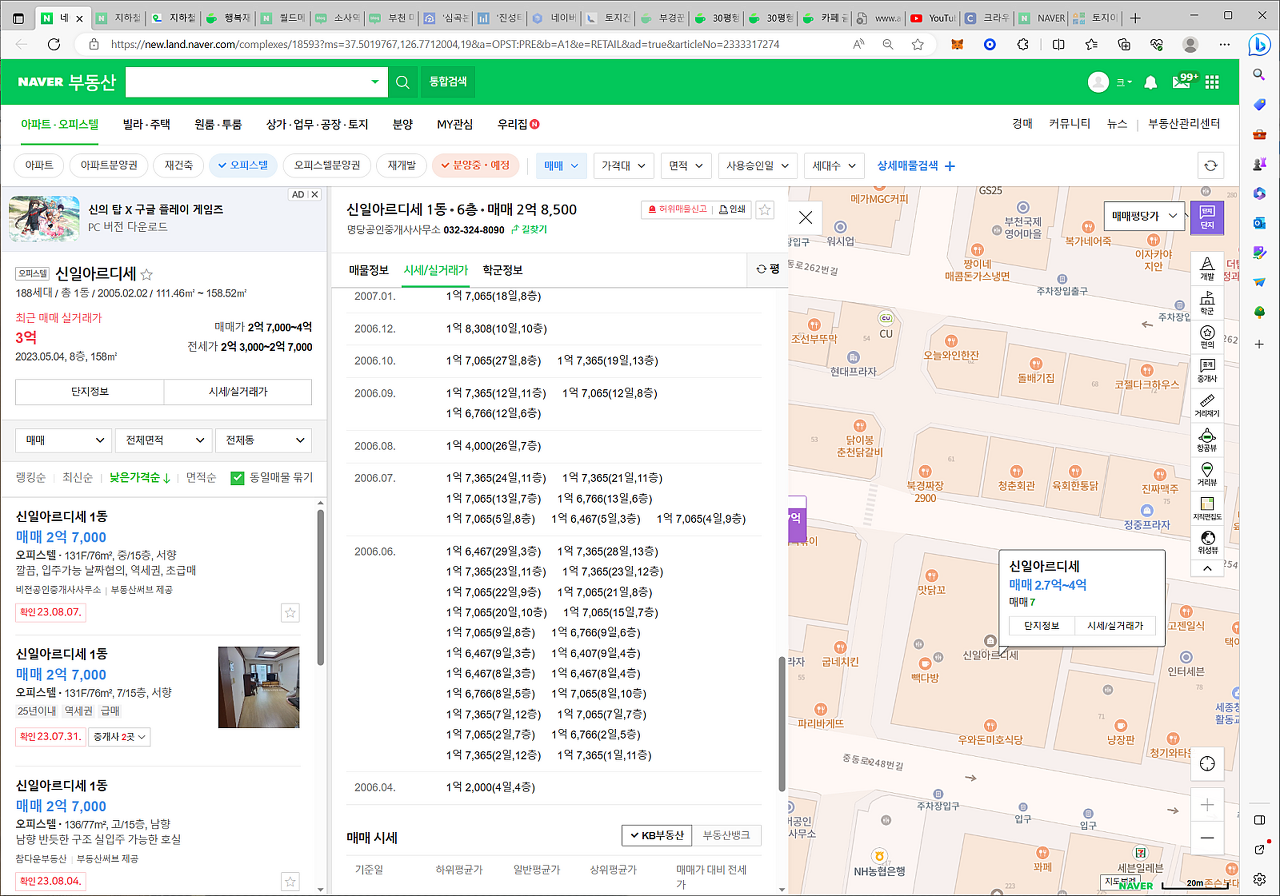The image size is (1280, 896).
Task: Select the 거리재기 distance measuring tool
Action: [1207, 406]
